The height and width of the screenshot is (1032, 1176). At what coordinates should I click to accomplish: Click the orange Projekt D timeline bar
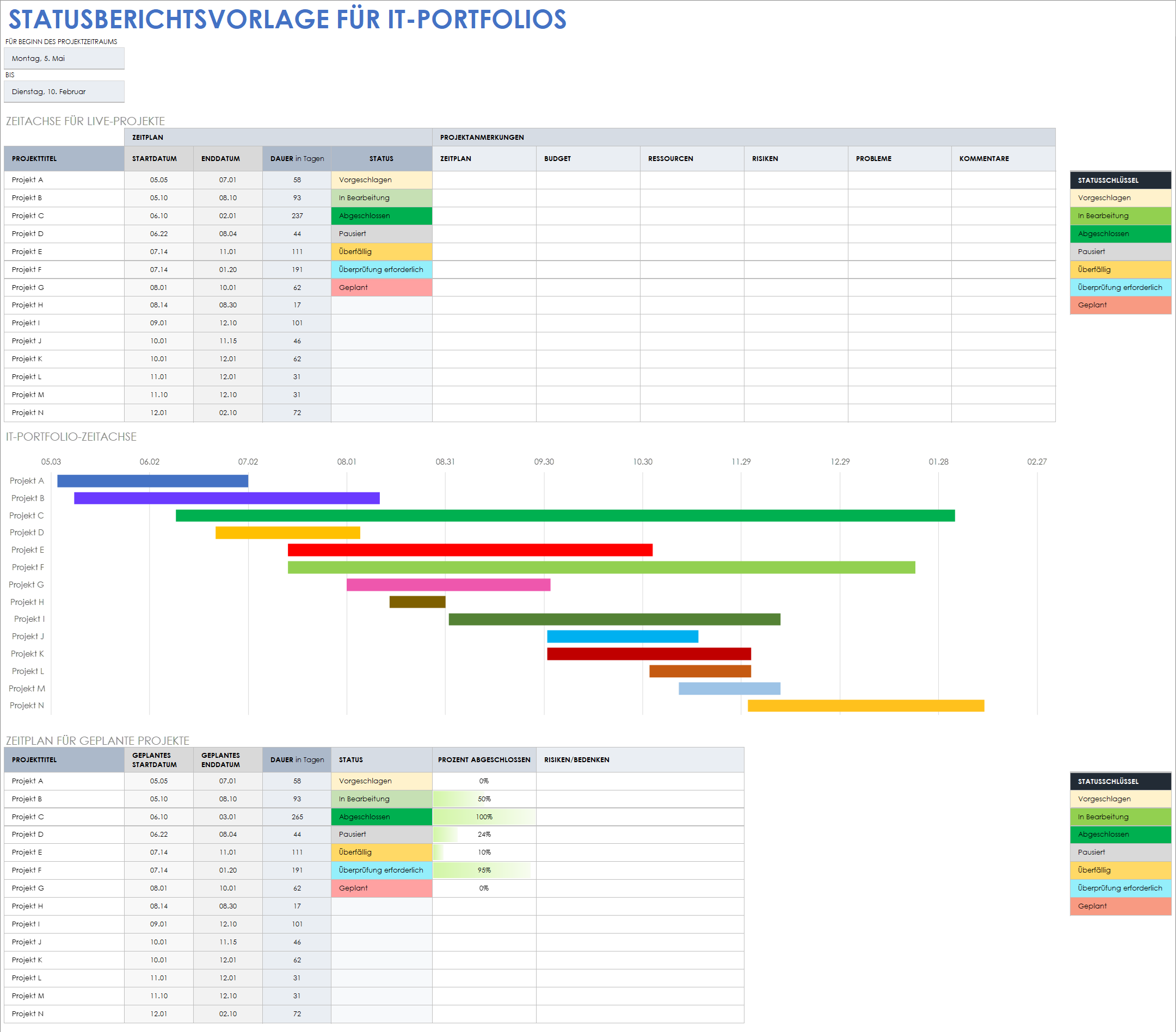click(x=288, y=533)
